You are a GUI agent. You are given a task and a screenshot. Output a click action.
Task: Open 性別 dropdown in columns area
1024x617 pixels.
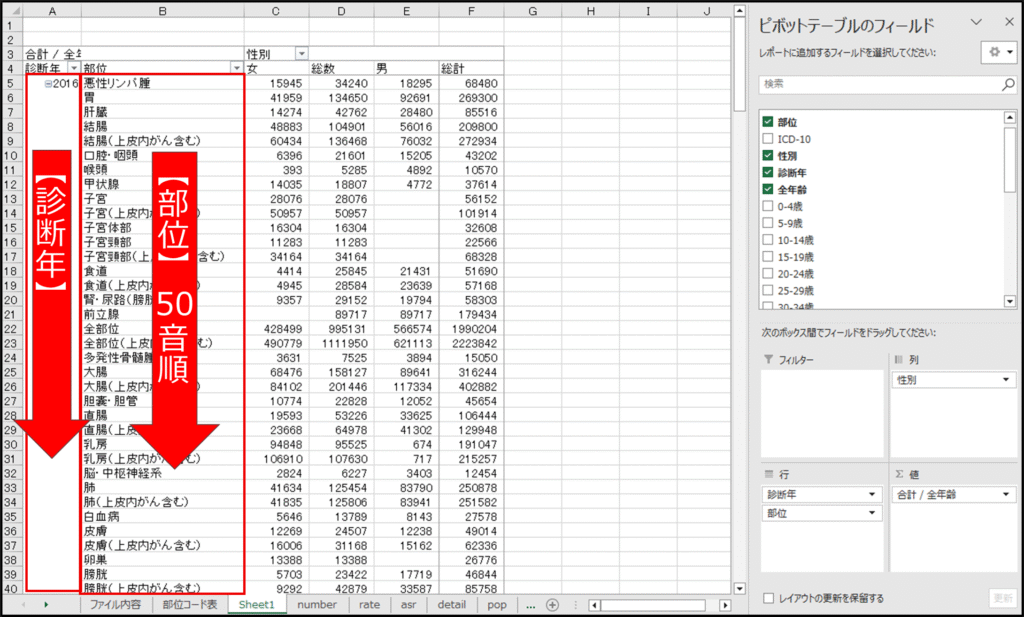click(1003, 380)
